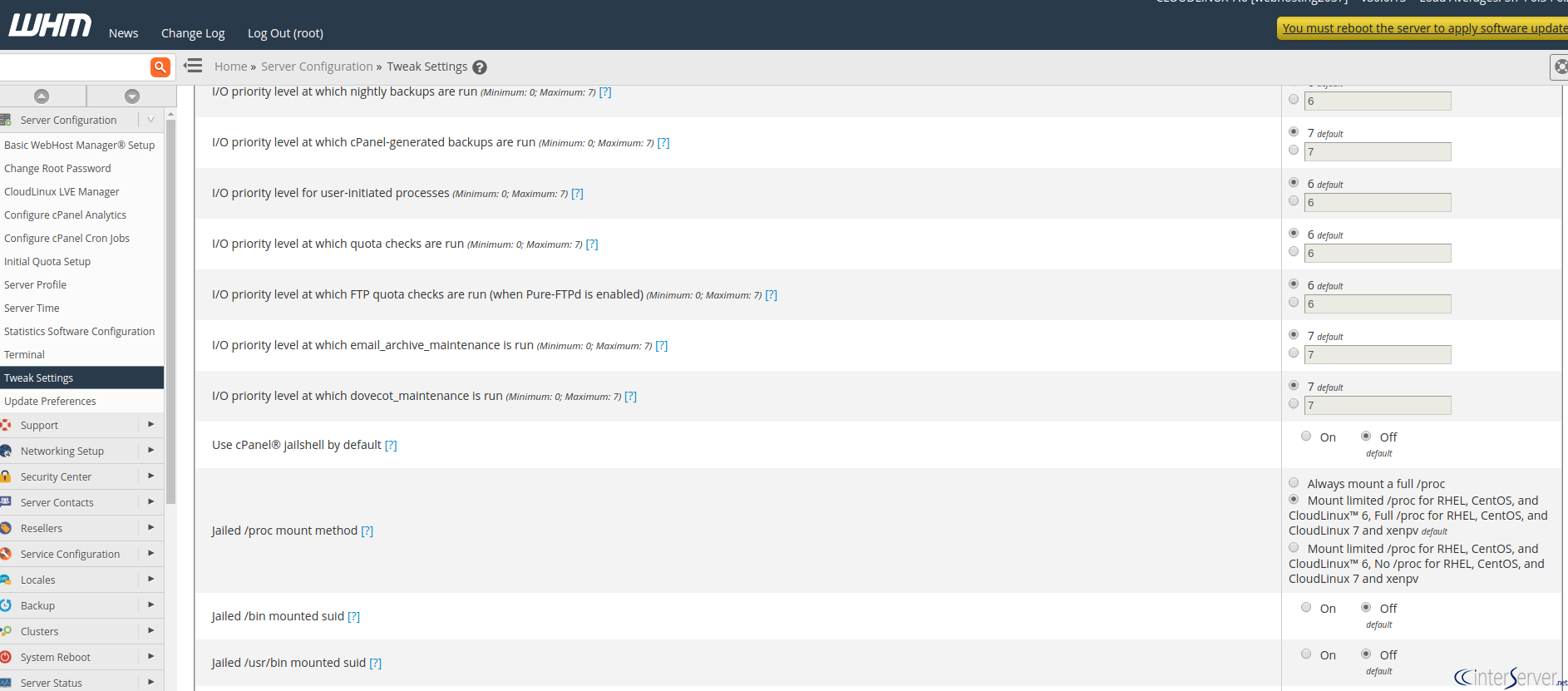Viewport: 1568px width, 691px height.
Task: Select custom value radio for dovecot_maintenance priority
Action: pos(1294,404)
